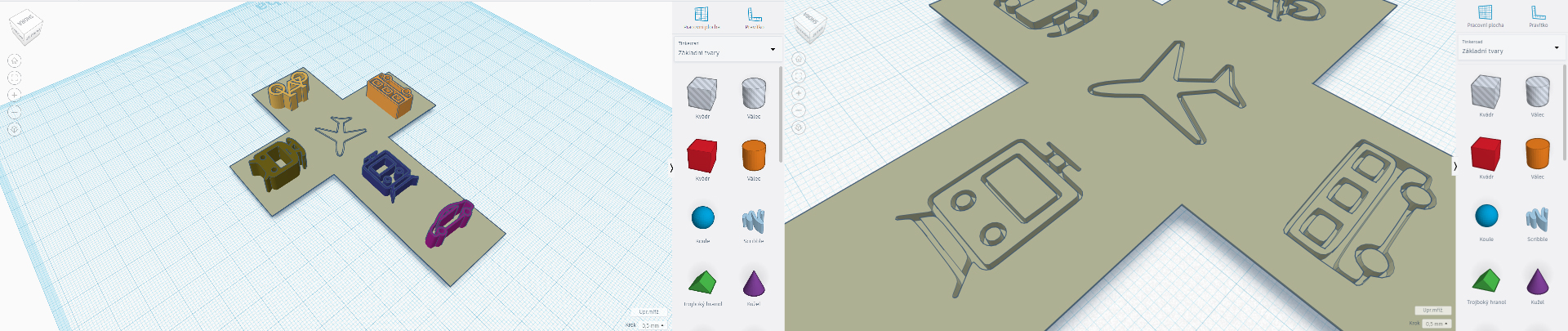The width and height of the screenshot is (1568, 331).
Task: Pick the orange Válec cylinder shape in the left panel
Action: pos(753,155)
